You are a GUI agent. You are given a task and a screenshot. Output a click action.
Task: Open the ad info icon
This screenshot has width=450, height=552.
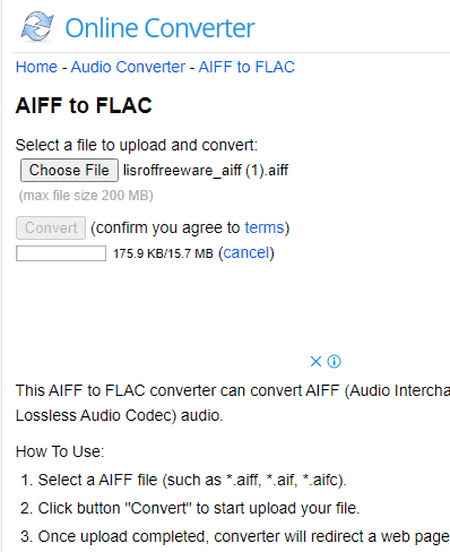pyautogui.click(x=334, y=362)
